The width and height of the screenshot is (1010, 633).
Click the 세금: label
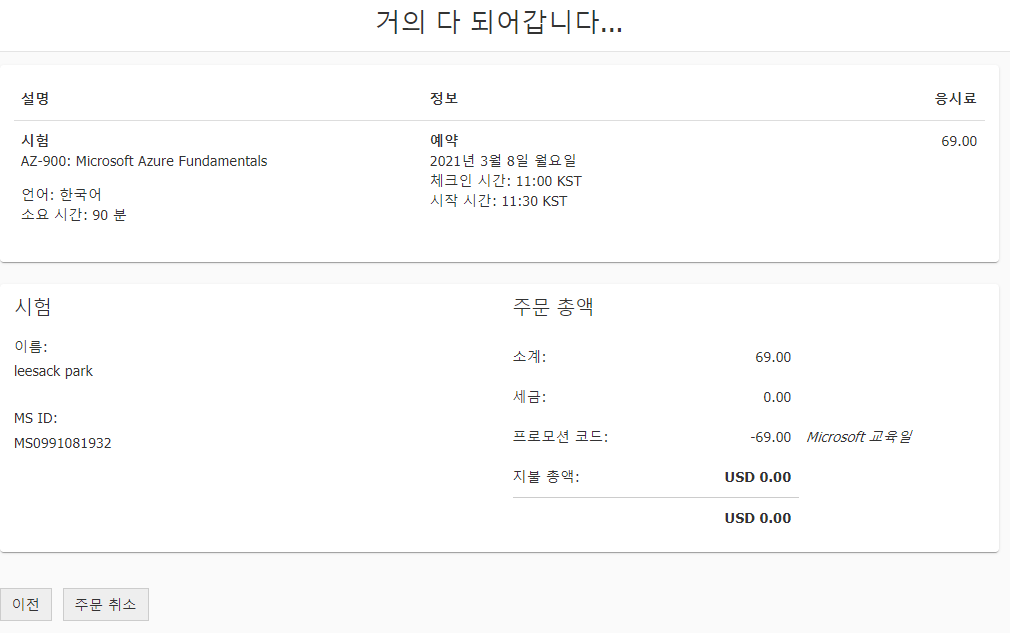(529, 397)
